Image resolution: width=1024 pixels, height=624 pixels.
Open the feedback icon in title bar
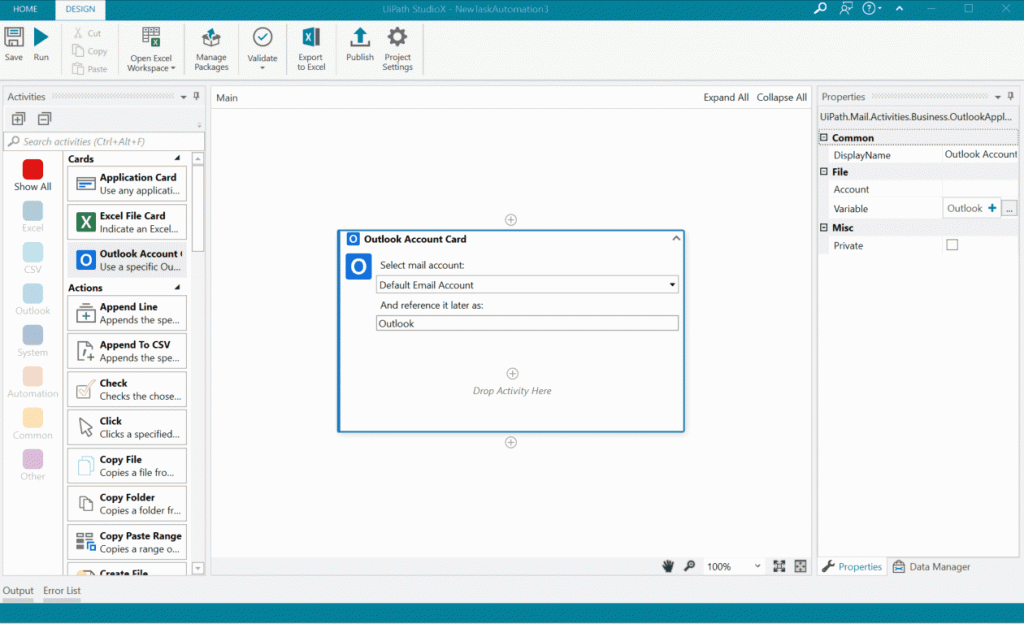(x=846, y=8)
